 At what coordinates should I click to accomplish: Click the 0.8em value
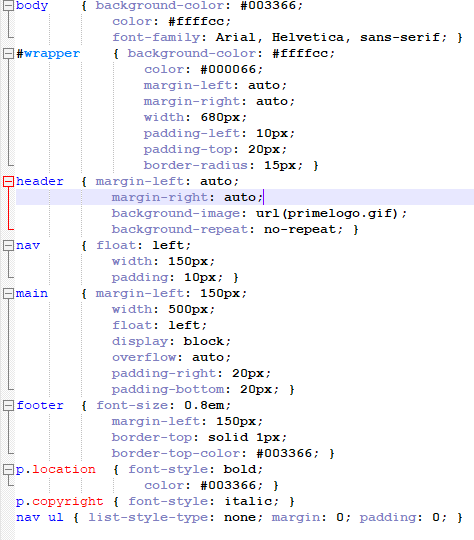point(204,405)
